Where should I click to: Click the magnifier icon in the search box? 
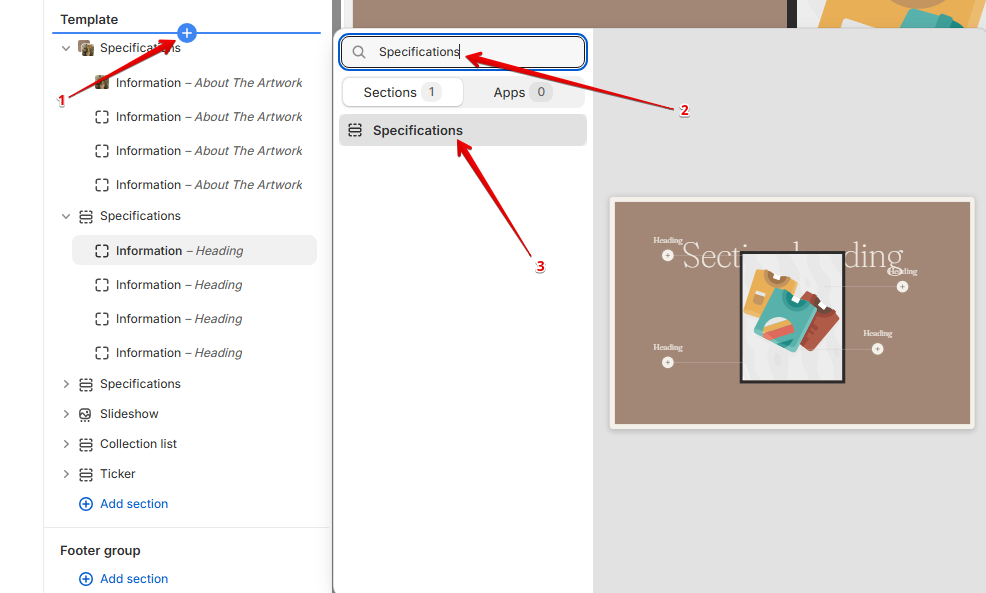pos(358,52)
